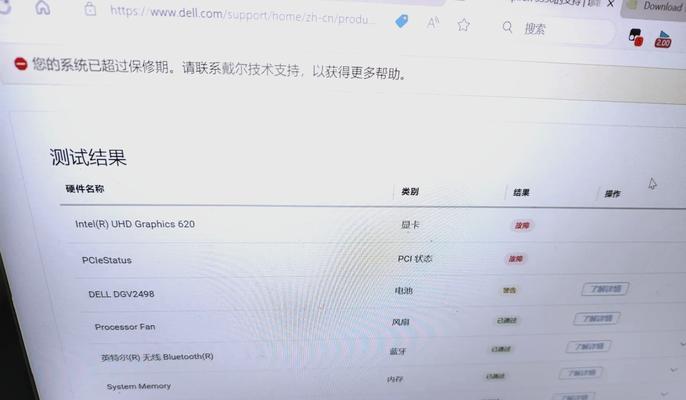The width and height of the screenshot is (686, 400).
Task: Click the 操作 column header
Action: pyautogui.click(x=612, y=194)
